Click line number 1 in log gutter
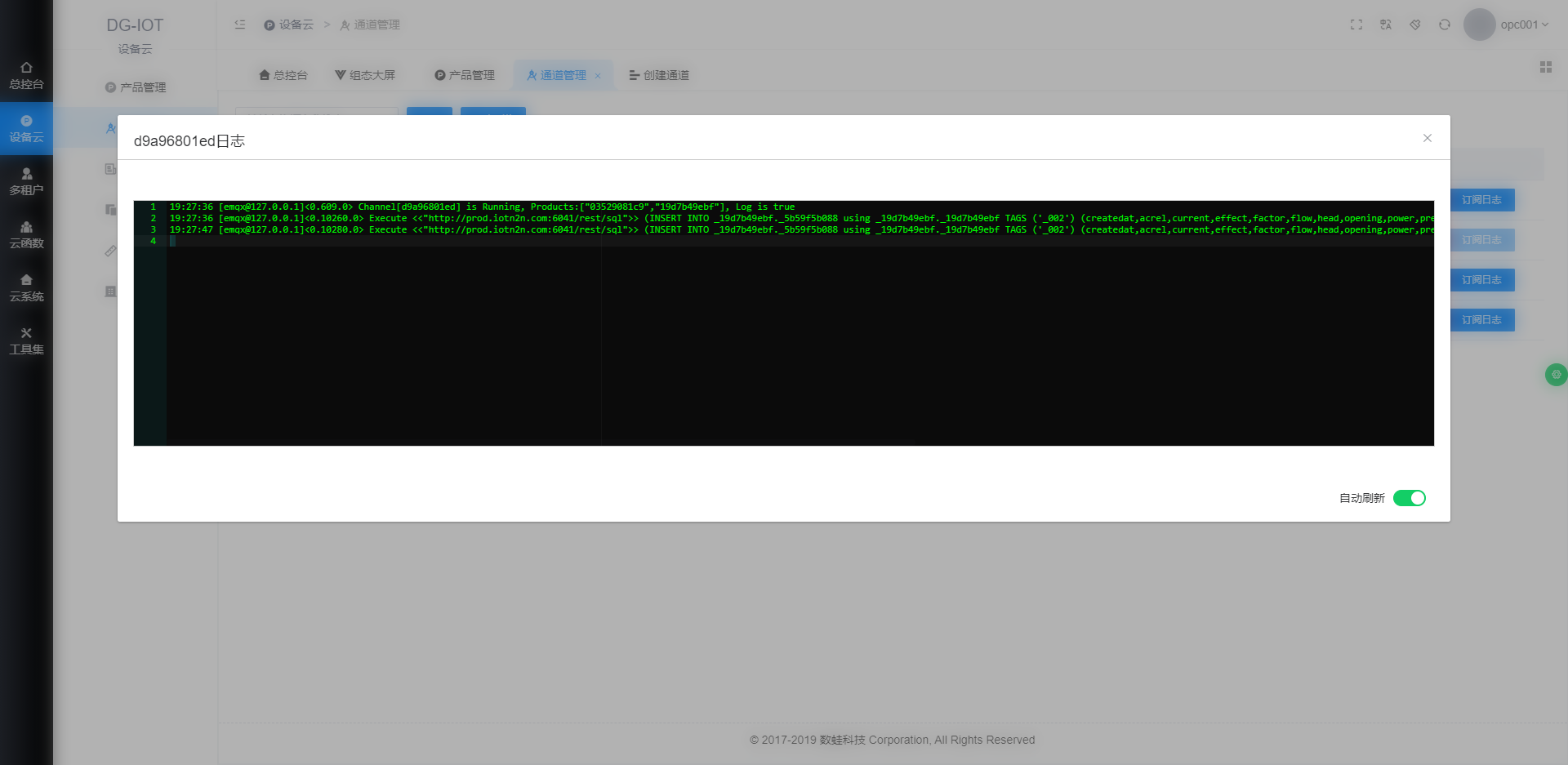Image resolution: width=1568 pixels, height=765 pixels. (153, 207)
